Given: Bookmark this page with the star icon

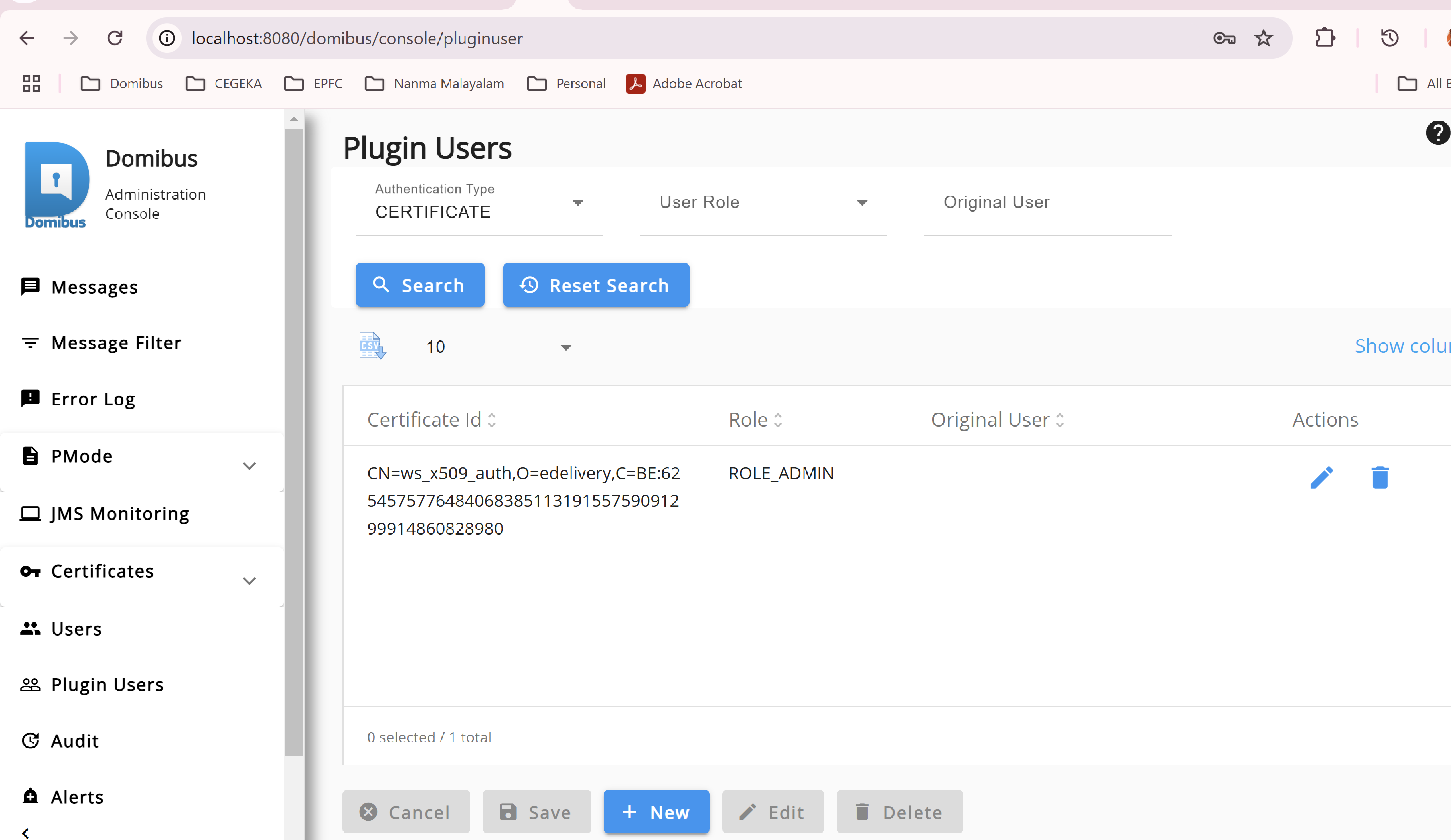Looking at the screenshot, I should tap(1264, 39).
